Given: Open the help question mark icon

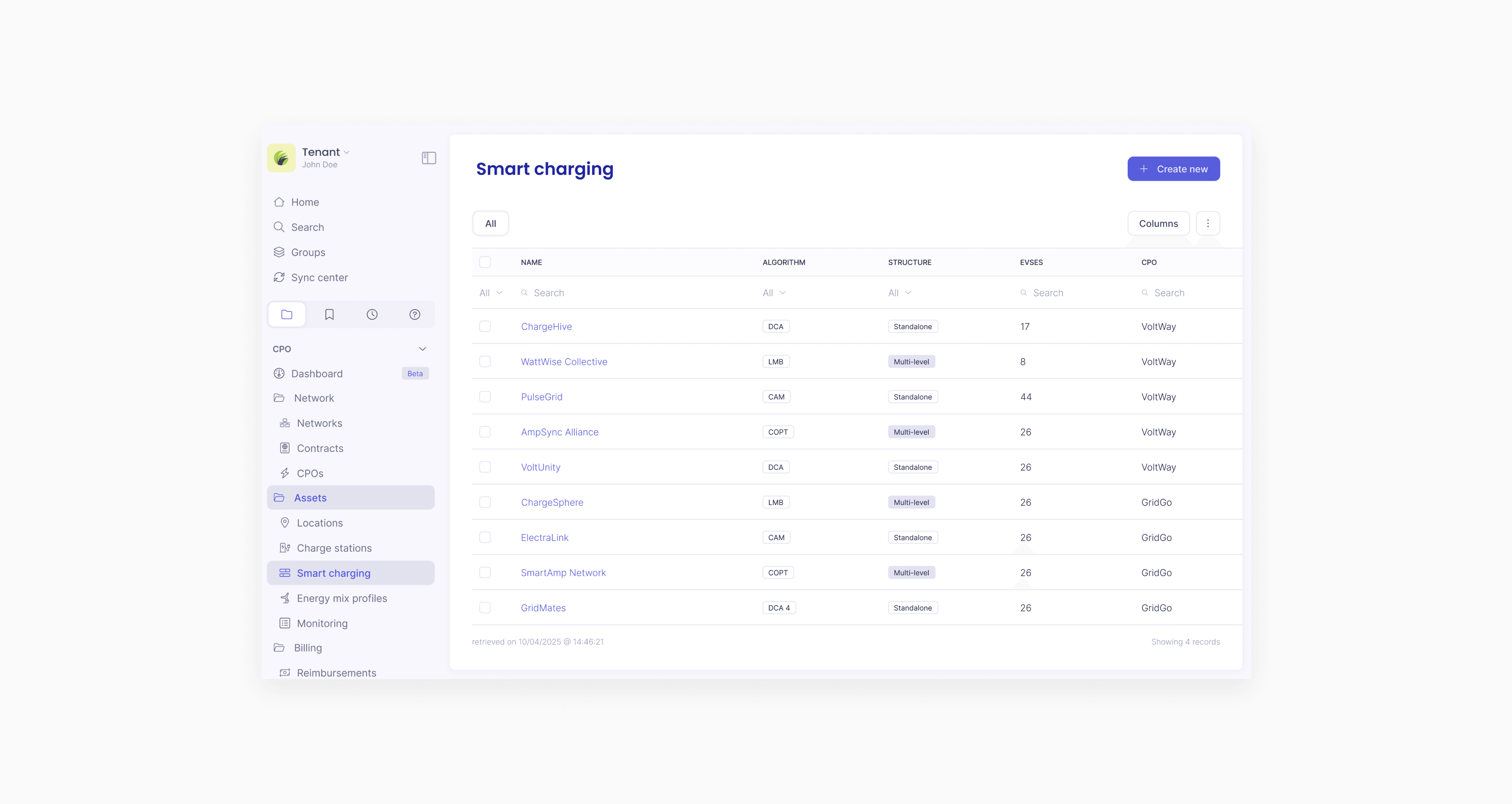Looking at the screenshot, I should tap(414, 315).
